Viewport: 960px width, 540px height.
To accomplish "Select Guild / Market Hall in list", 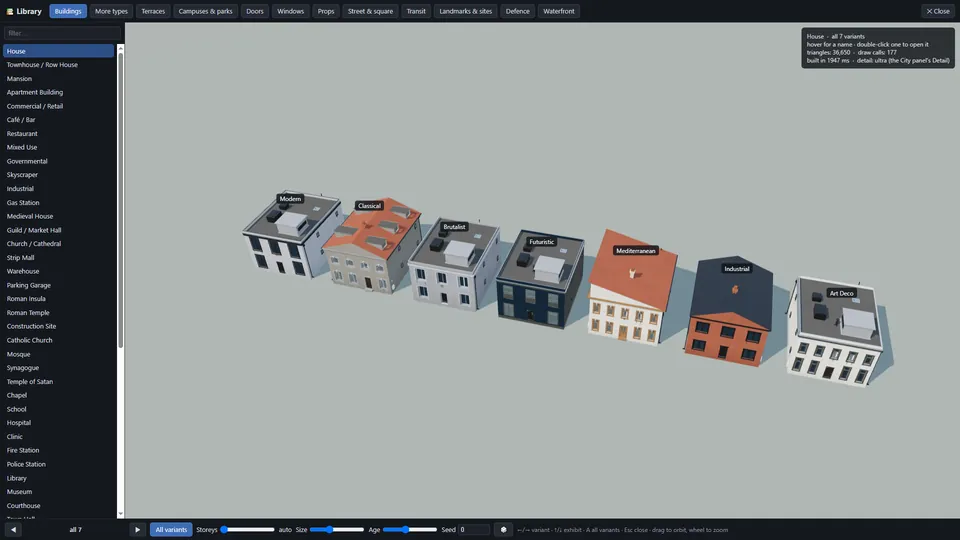I will (x=59, y=230).
